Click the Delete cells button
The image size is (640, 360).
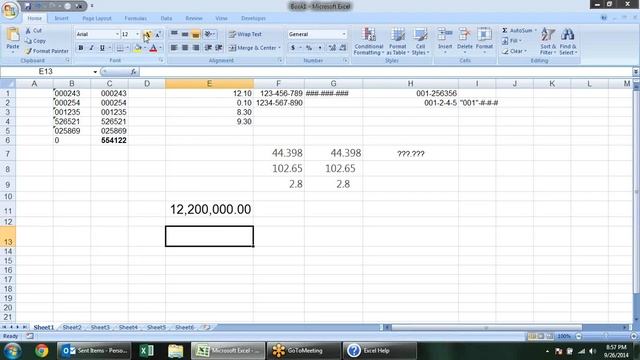pos(464,40)
